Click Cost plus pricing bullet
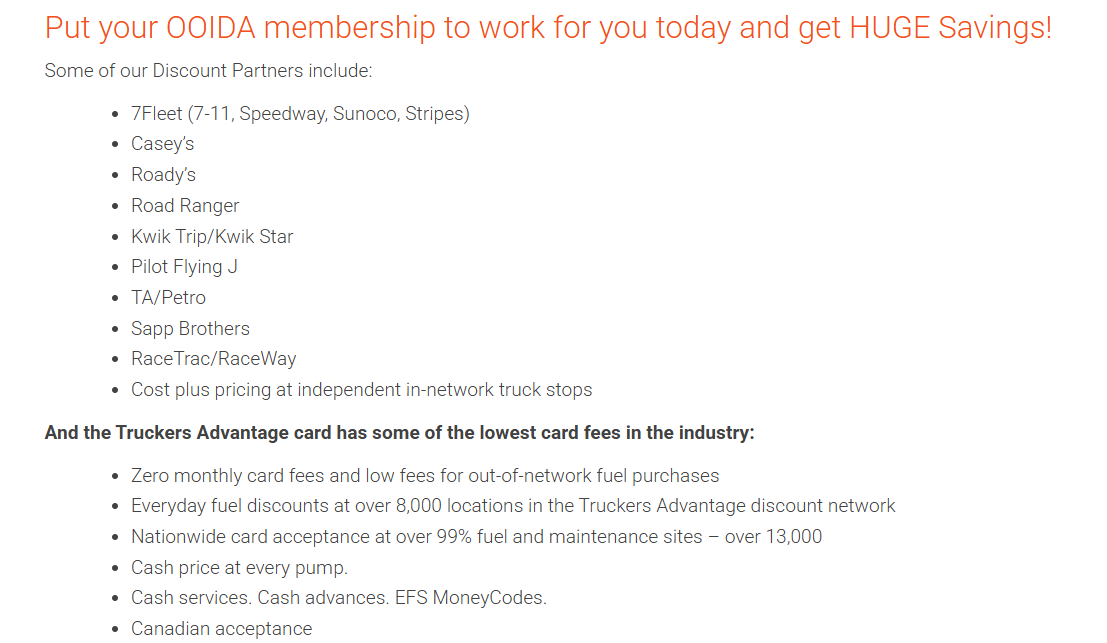Viewport: 1107px width, 643px height. pos(361,390)
